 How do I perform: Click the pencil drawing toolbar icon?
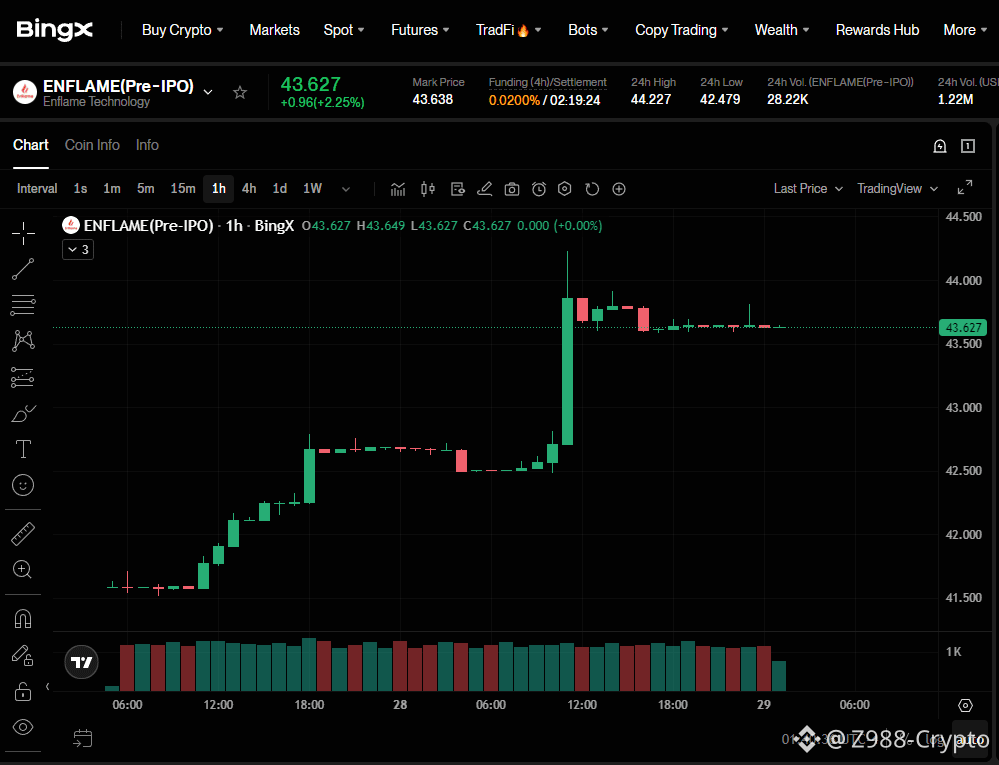485,189
